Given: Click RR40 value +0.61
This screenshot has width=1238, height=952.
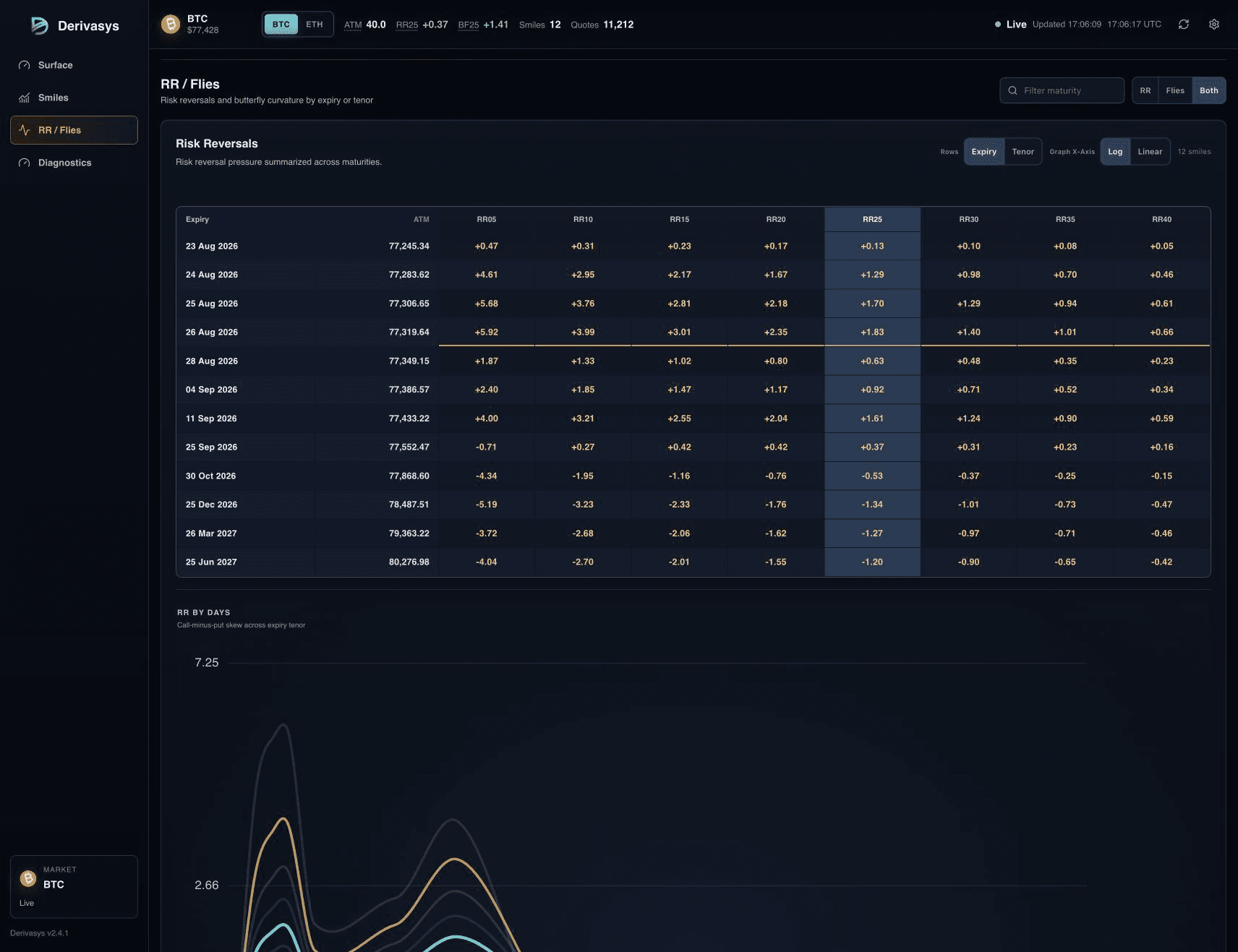Looking at the screenshot, I should [1161, 304].
